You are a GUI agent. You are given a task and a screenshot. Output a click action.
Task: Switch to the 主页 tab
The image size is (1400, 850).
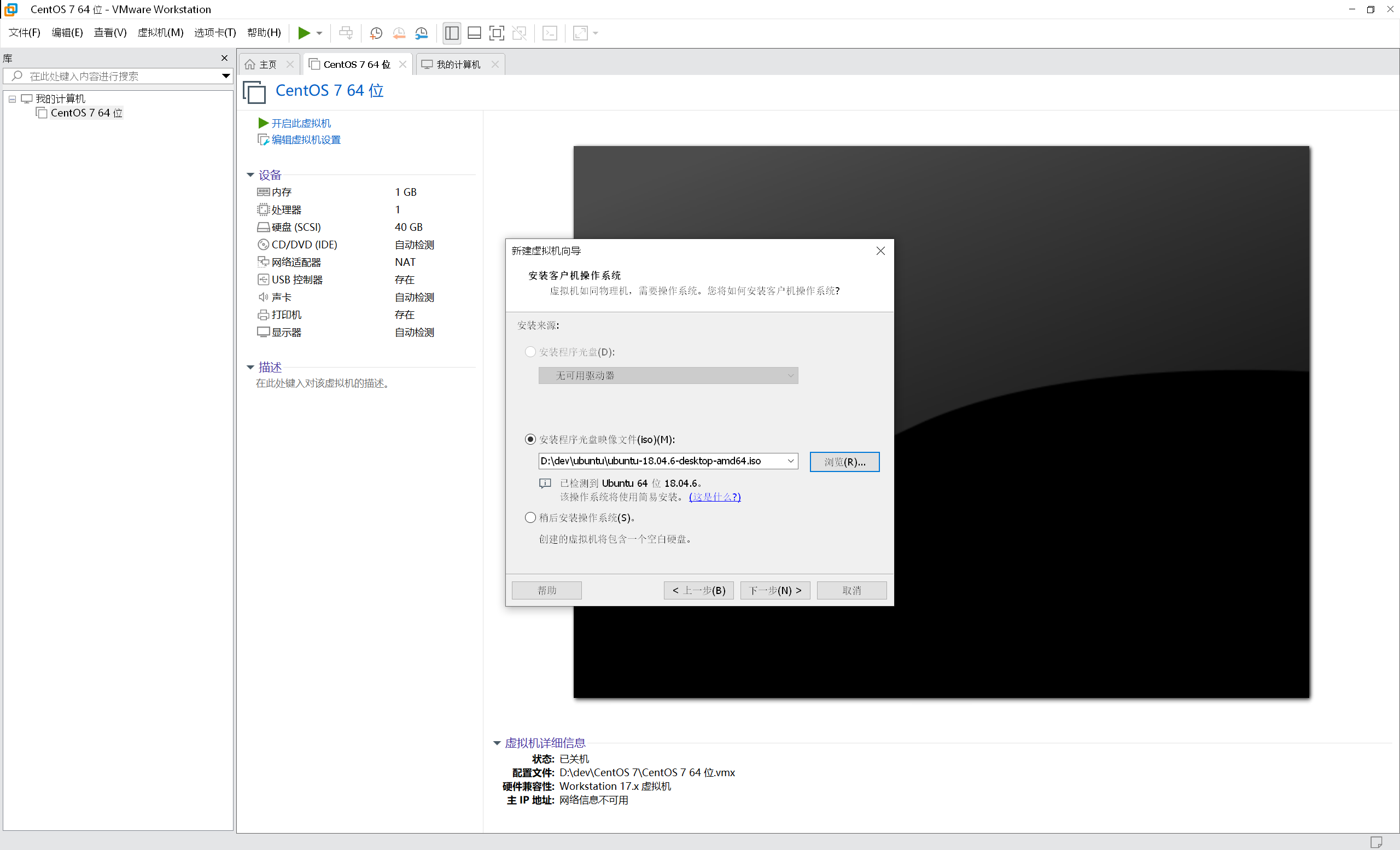268,64
